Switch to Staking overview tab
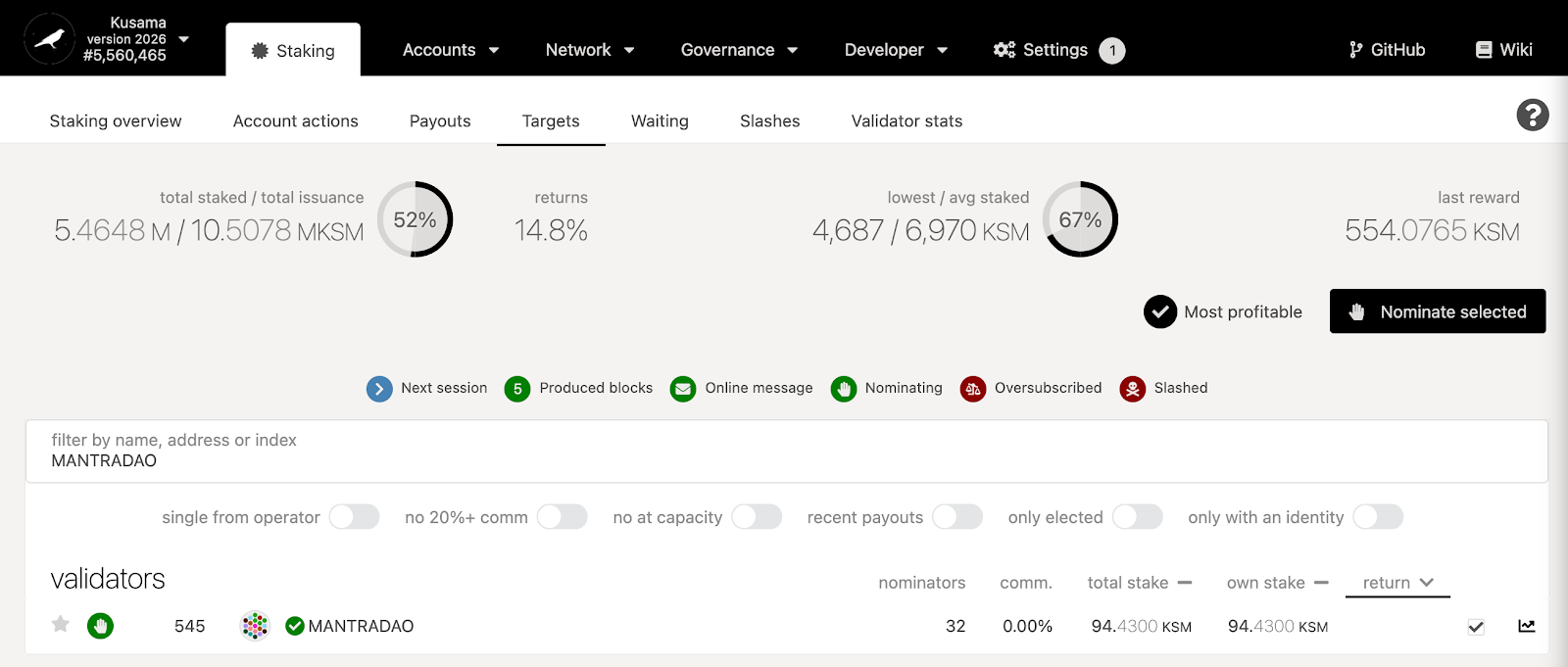 [x=116, y=120]
